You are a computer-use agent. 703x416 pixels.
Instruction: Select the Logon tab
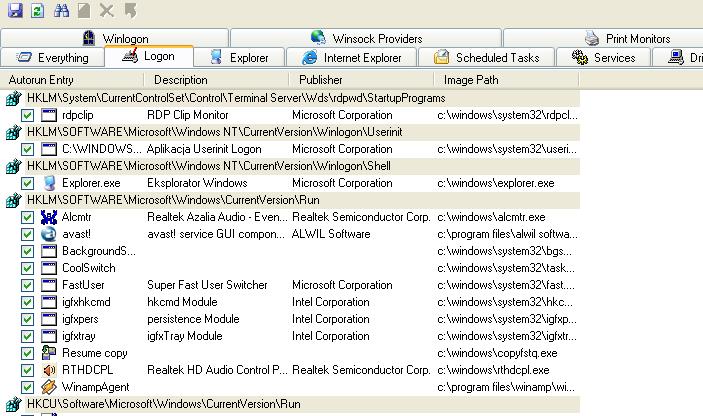pyautogui.click(x=149, y=56)
